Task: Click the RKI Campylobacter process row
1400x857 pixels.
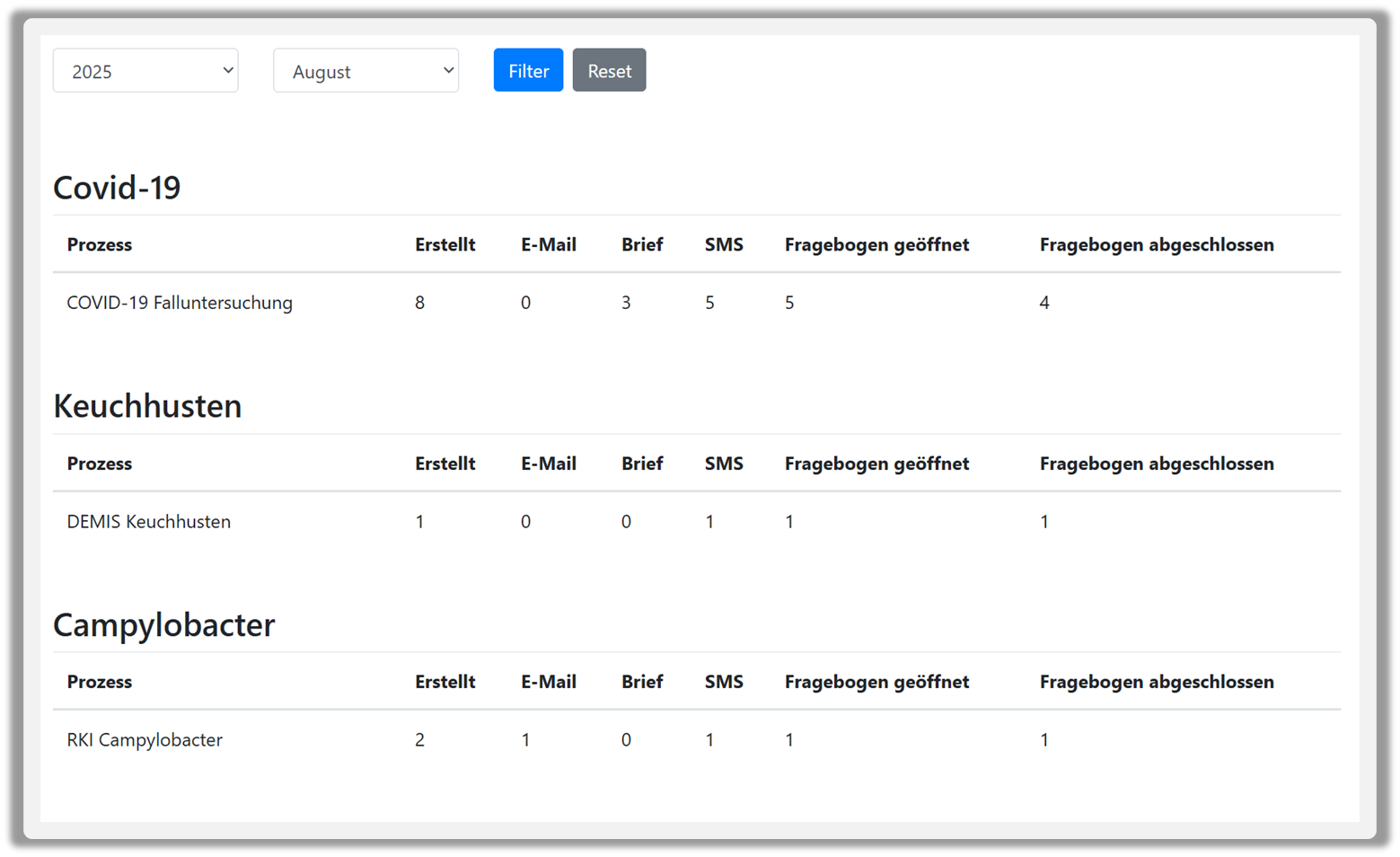Action: pyautogui.click(x=145, y=740)
